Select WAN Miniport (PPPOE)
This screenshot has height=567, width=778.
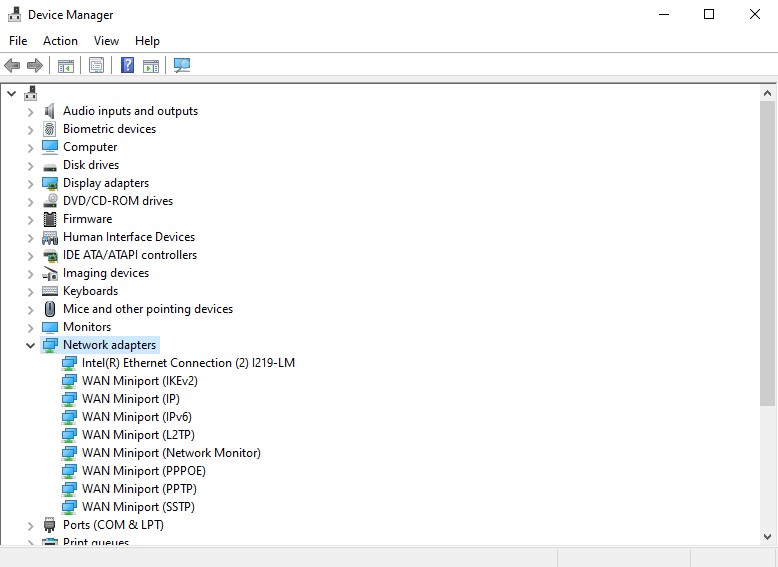point(143,471)
